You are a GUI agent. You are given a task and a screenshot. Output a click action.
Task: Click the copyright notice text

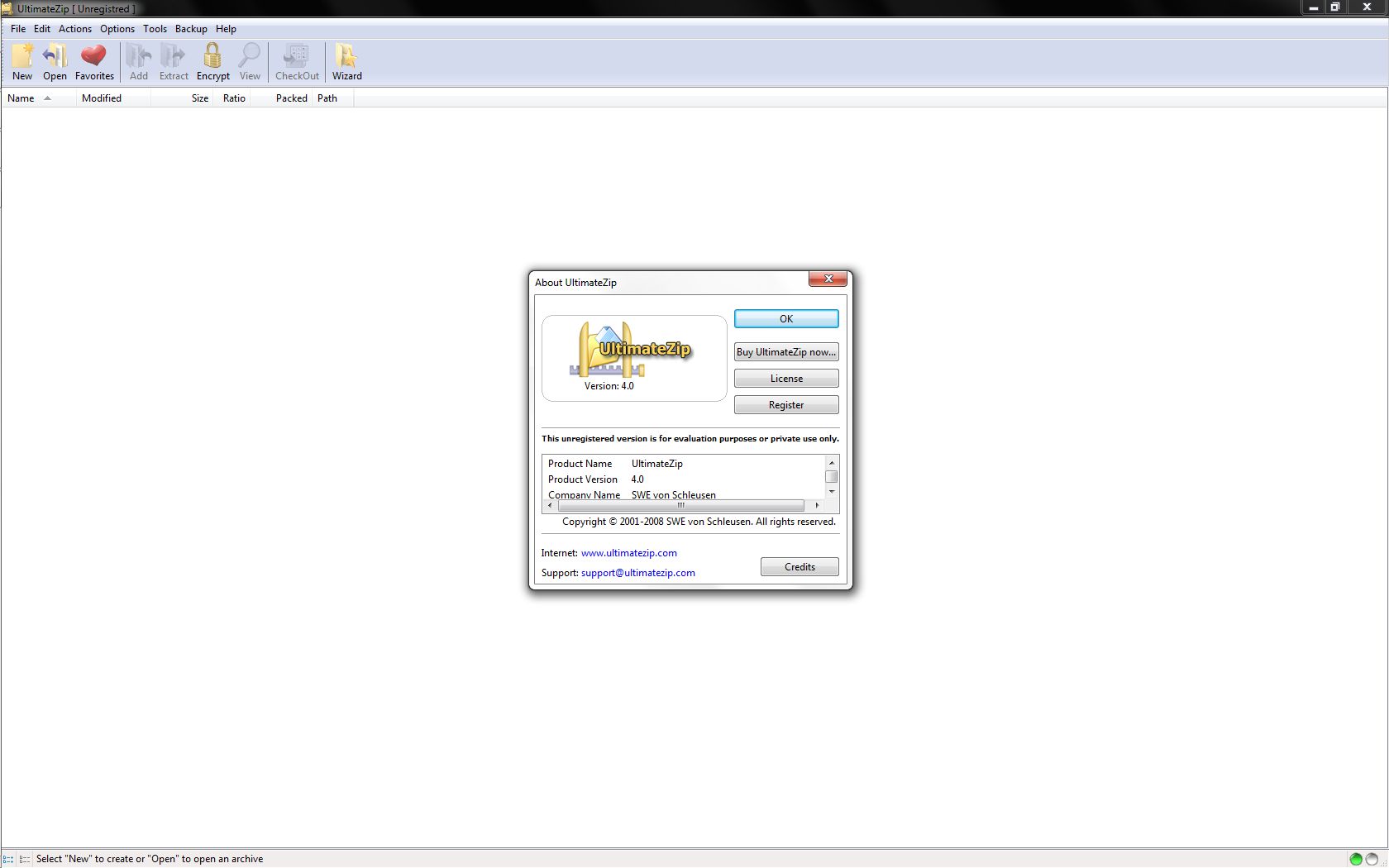point(699,522)
